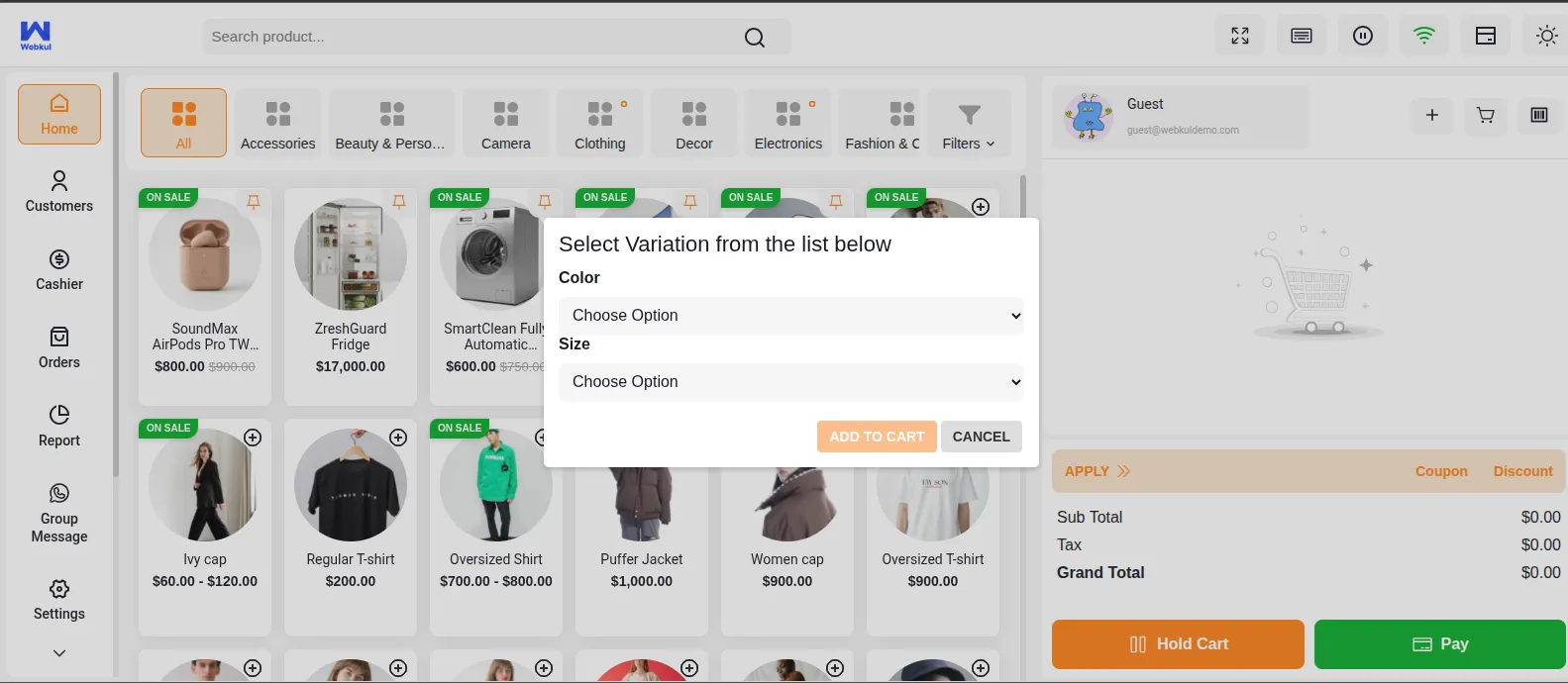Switch to Clothing category

(600, 123)
